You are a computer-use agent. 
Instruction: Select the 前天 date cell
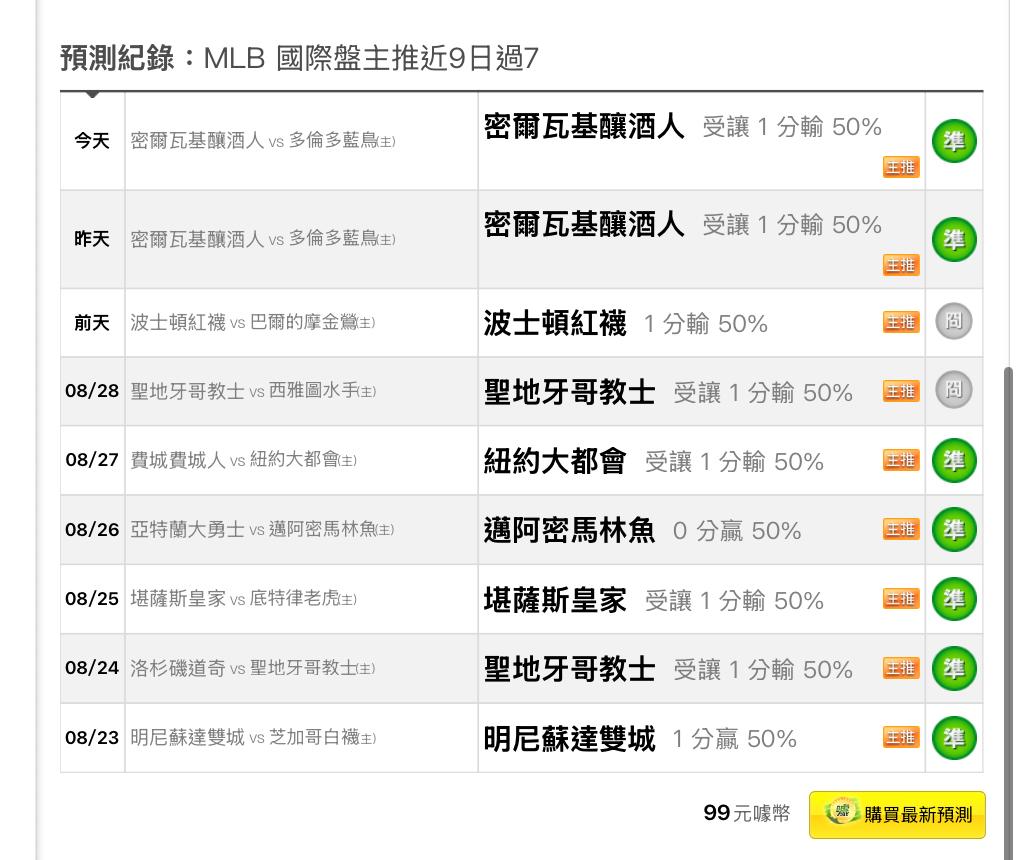point(92,323)
